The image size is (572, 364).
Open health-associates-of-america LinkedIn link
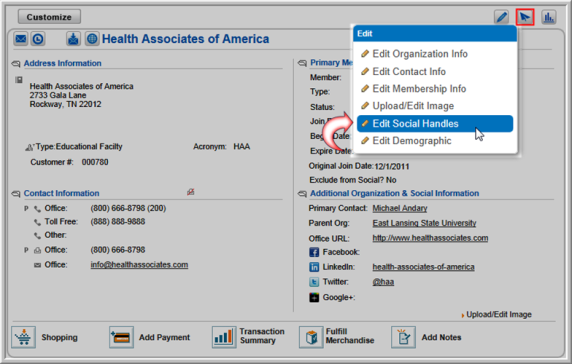pos(424,267)
